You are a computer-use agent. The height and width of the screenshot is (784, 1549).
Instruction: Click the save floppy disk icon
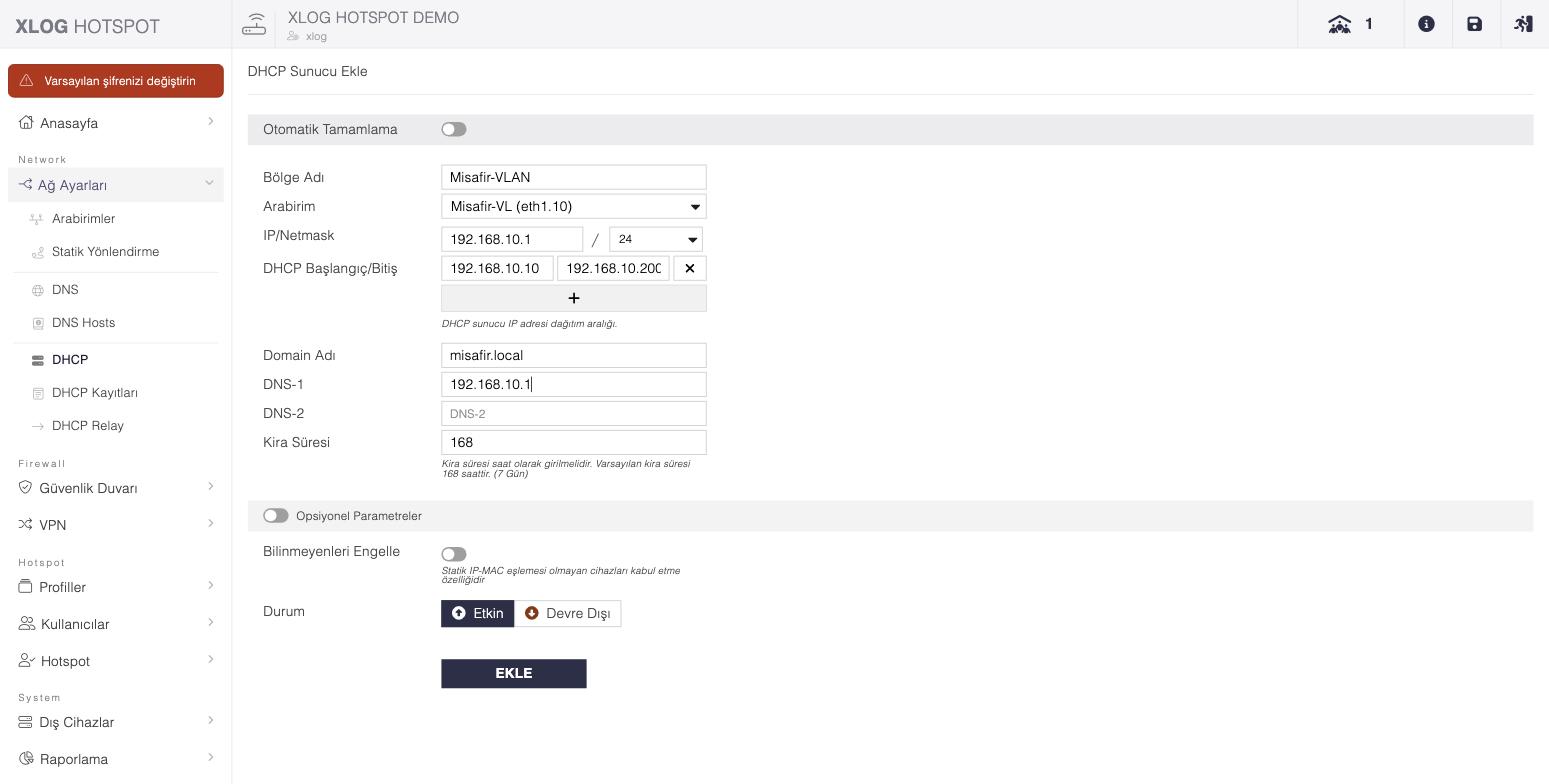[x=1474, y=24]
